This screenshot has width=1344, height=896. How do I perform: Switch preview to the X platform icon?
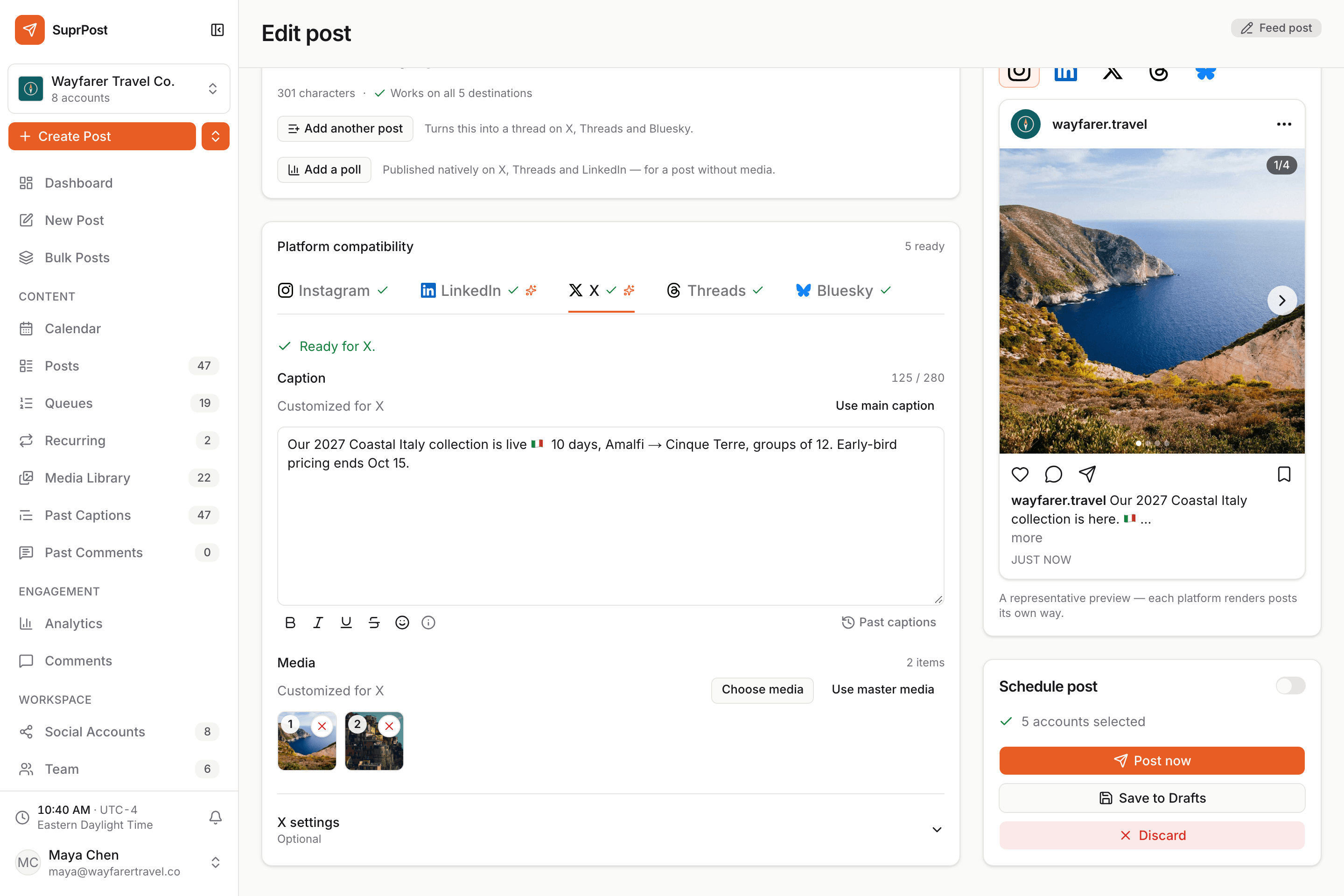(1113, 73)
